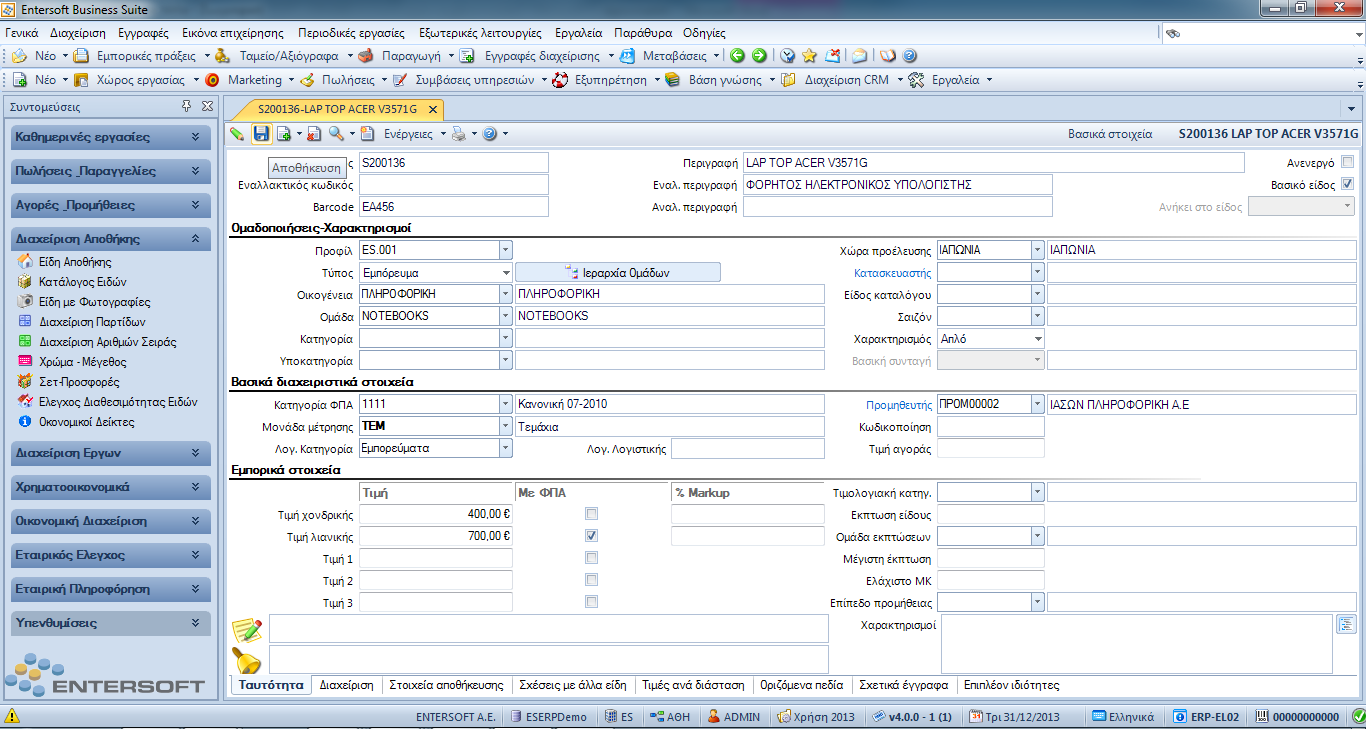Open the Προμηθευτής dropdown
Screen dimensions: 1368x729
coord(1037,404)
